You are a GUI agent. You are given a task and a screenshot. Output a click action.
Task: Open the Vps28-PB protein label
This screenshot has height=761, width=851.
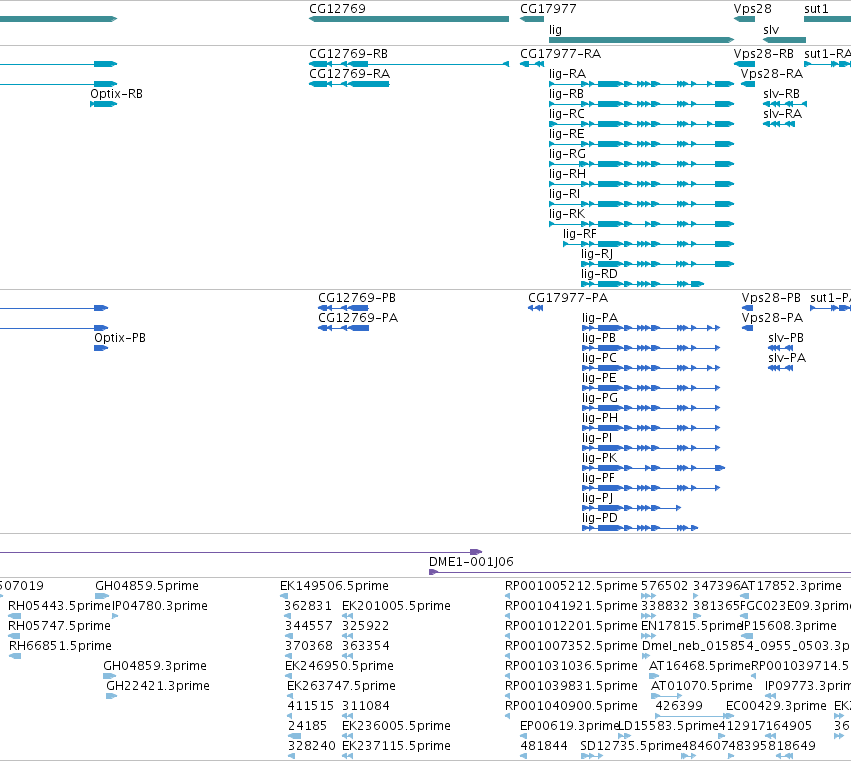pyautogui.click(x=771, y=298)
